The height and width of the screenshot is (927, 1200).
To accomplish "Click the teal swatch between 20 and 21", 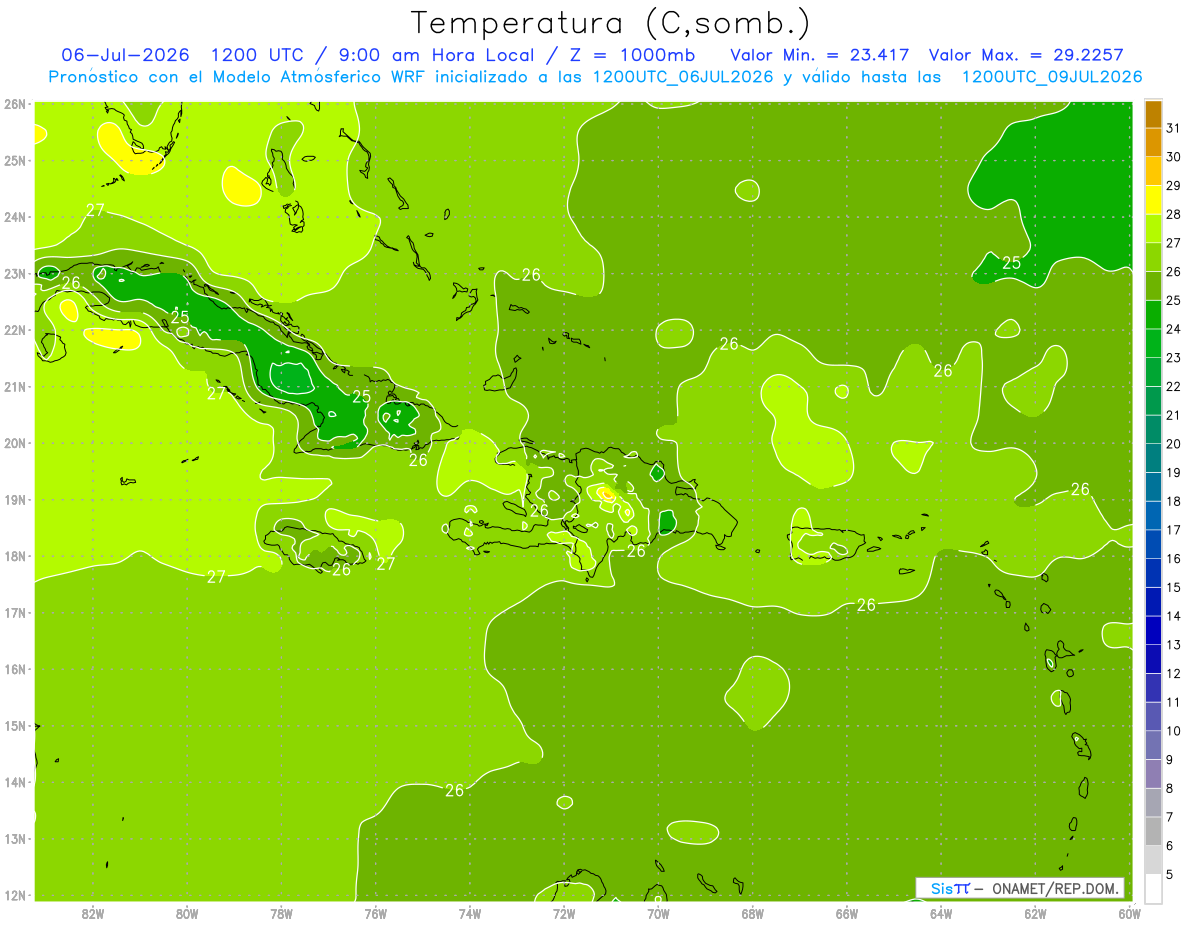I will [1153, 430].
